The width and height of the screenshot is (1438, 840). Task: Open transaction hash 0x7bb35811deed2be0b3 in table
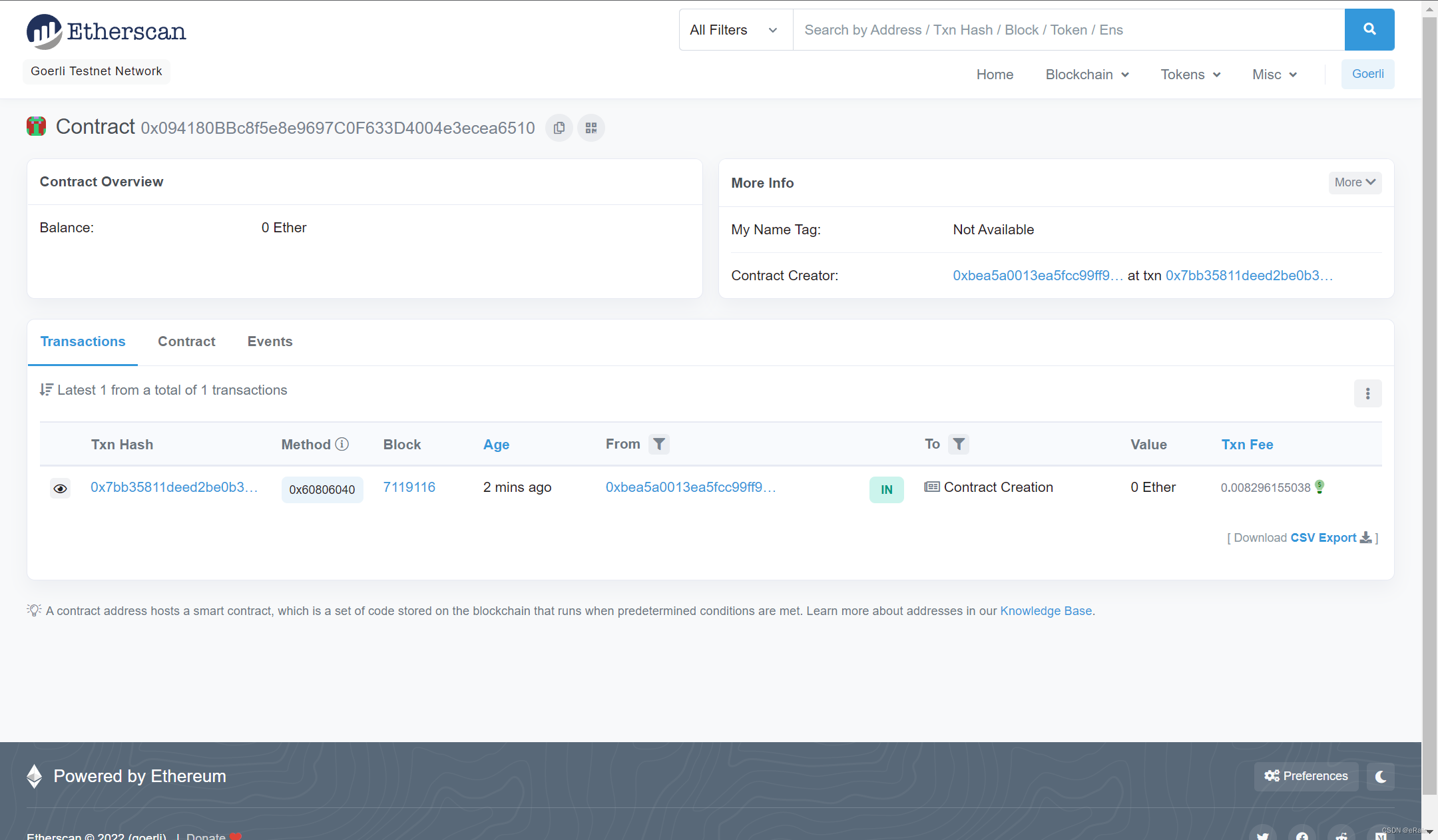174,487
